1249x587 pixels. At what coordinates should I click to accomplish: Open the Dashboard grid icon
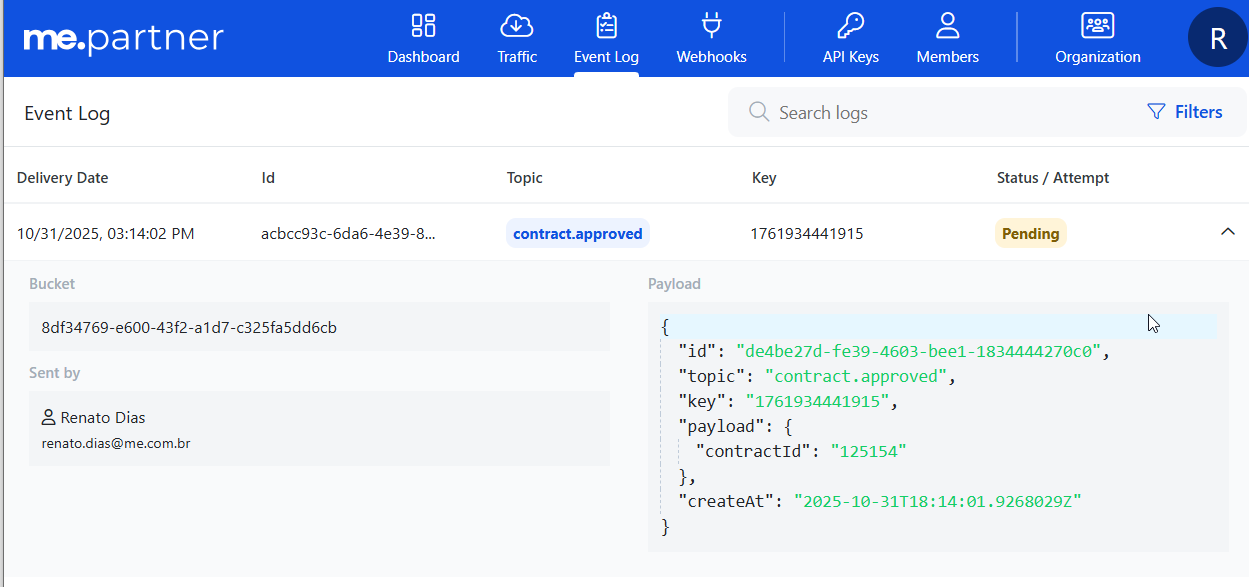click(x=423, y=26)
